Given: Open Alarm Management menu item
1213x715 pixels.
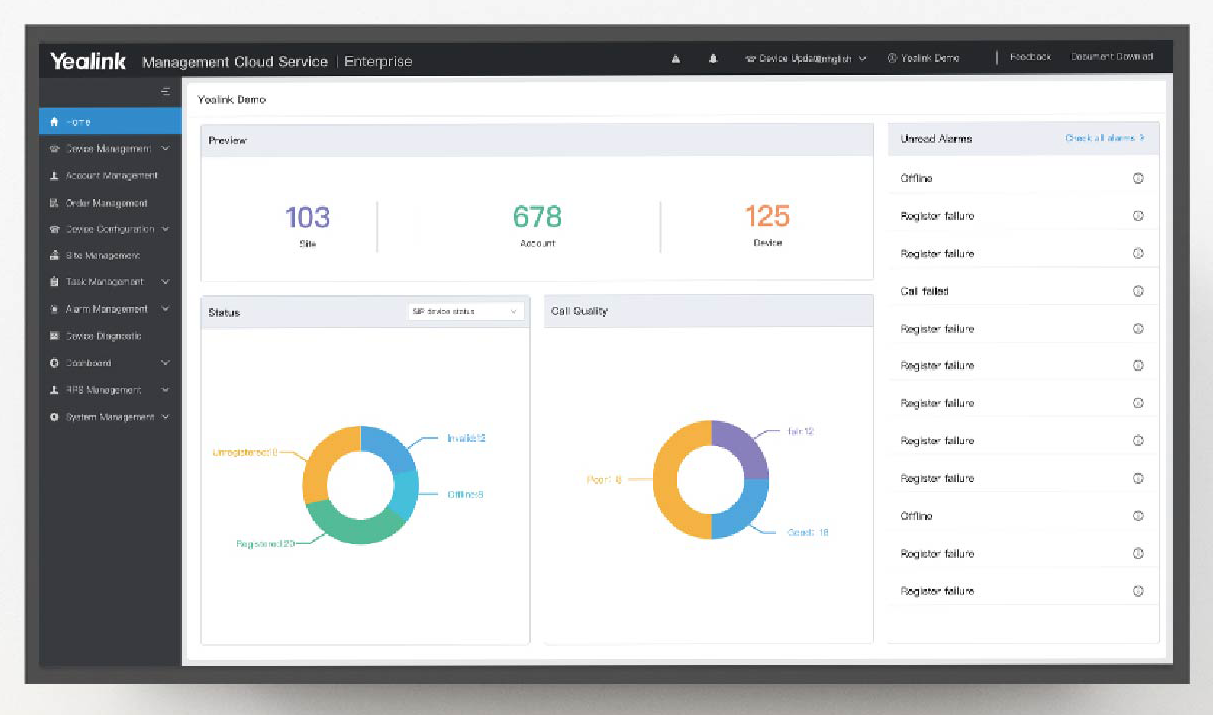Looking at the screenshot, I should (x=110, y=309).
